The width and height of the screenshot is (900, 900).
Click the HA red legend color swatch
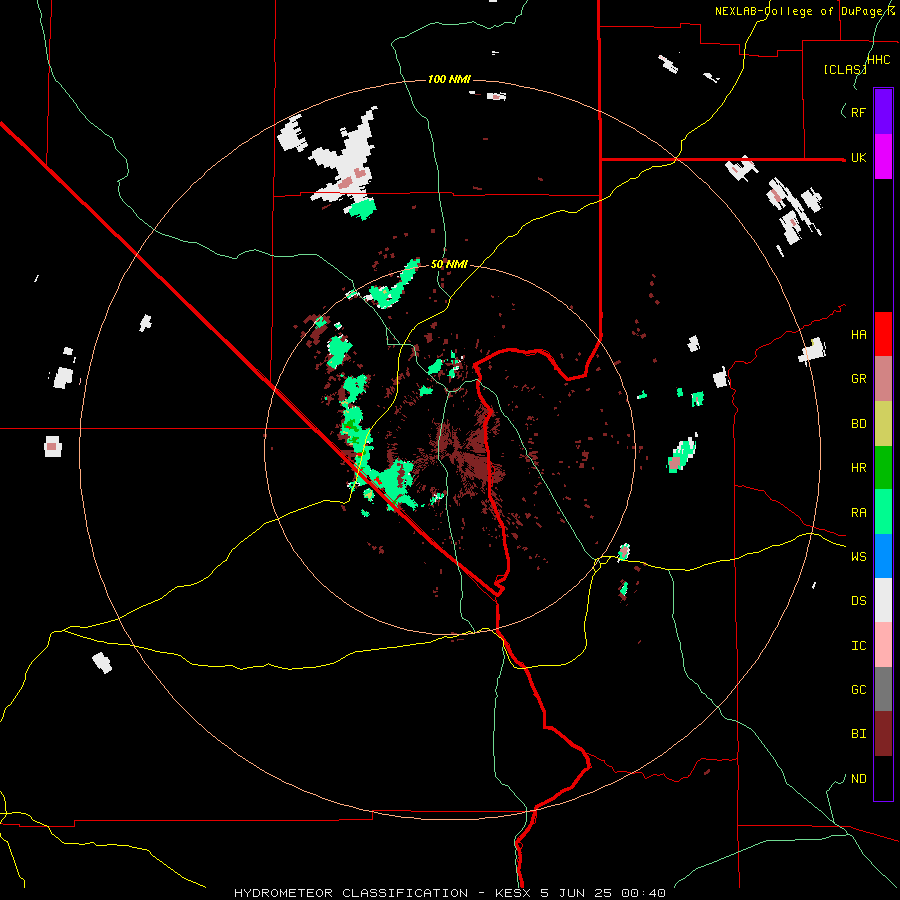(x=883, y=334)
